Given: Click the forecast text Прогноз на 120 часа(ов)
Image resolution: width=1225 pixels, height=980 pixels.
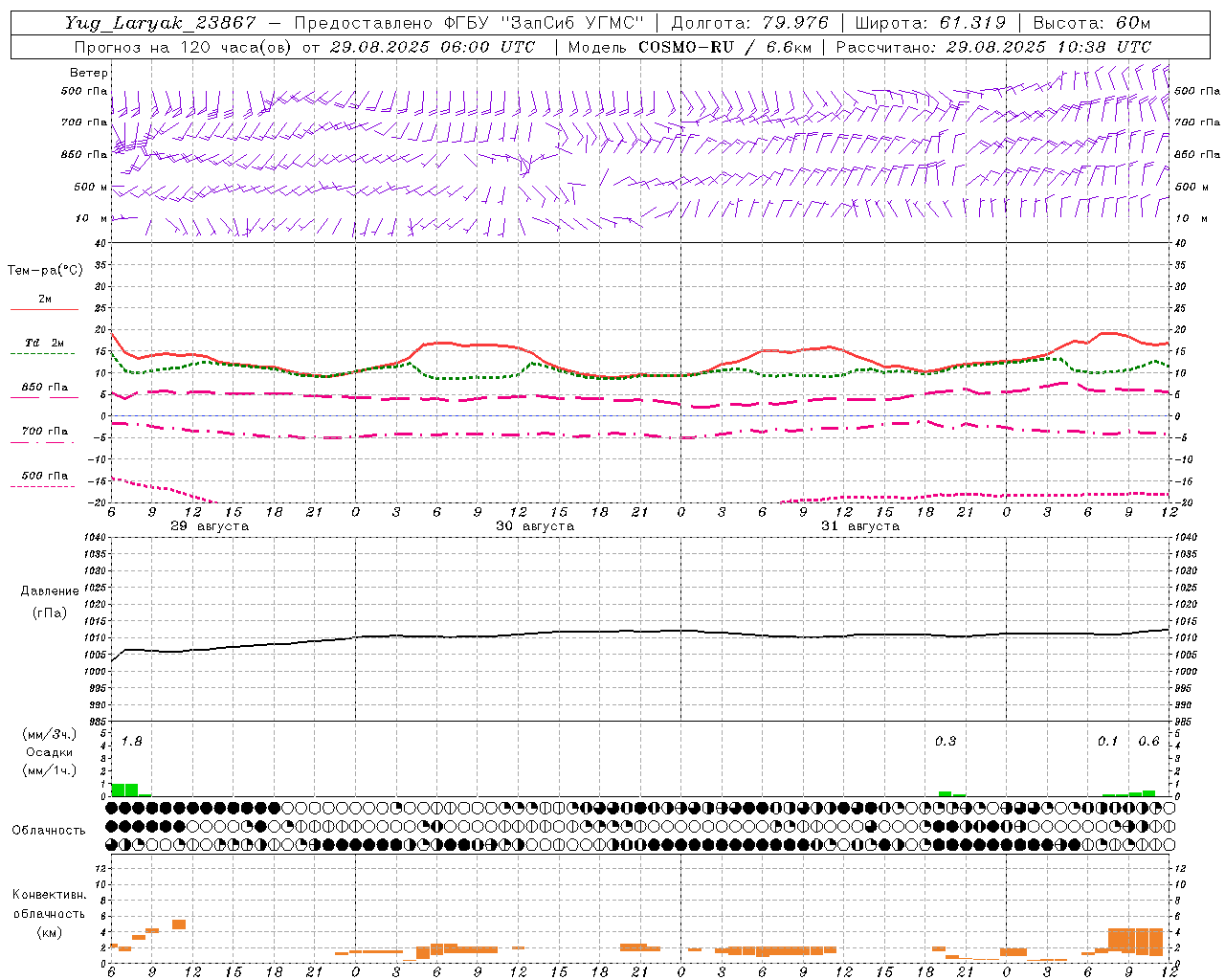Looking at the screenshot, I should click(185, 47).
